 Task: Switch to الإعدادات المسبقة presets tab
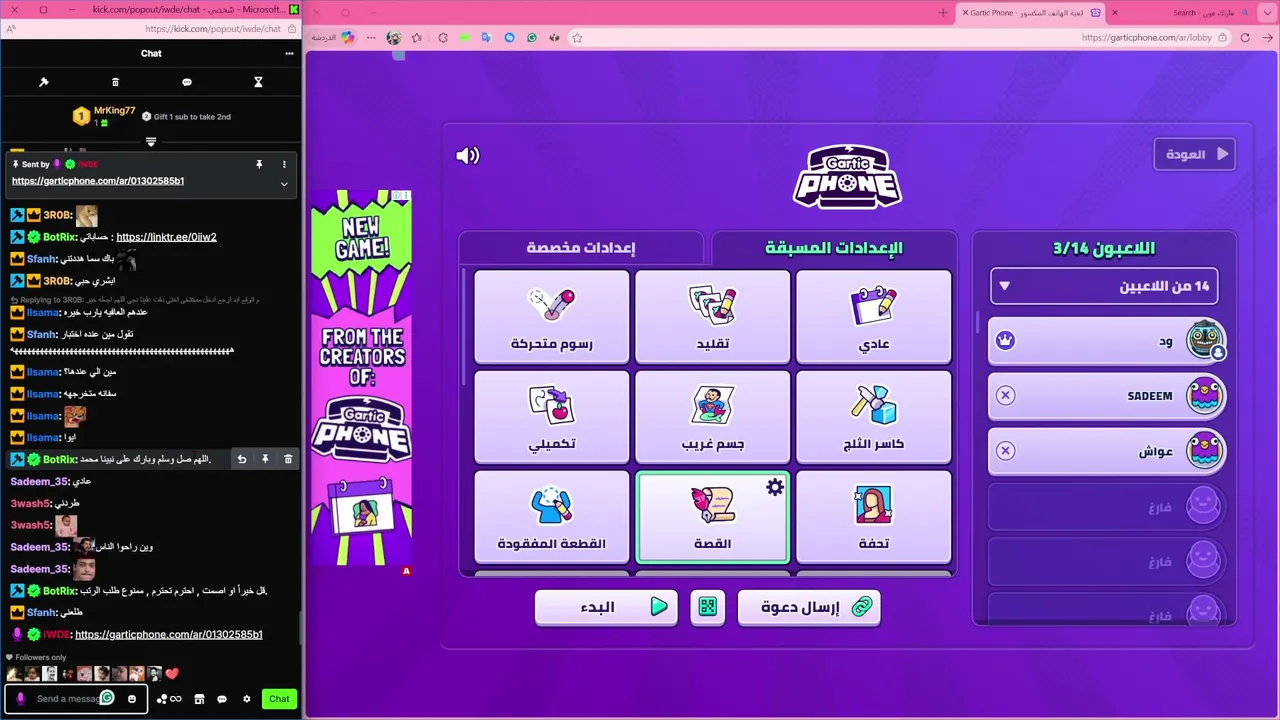[834, 248]
